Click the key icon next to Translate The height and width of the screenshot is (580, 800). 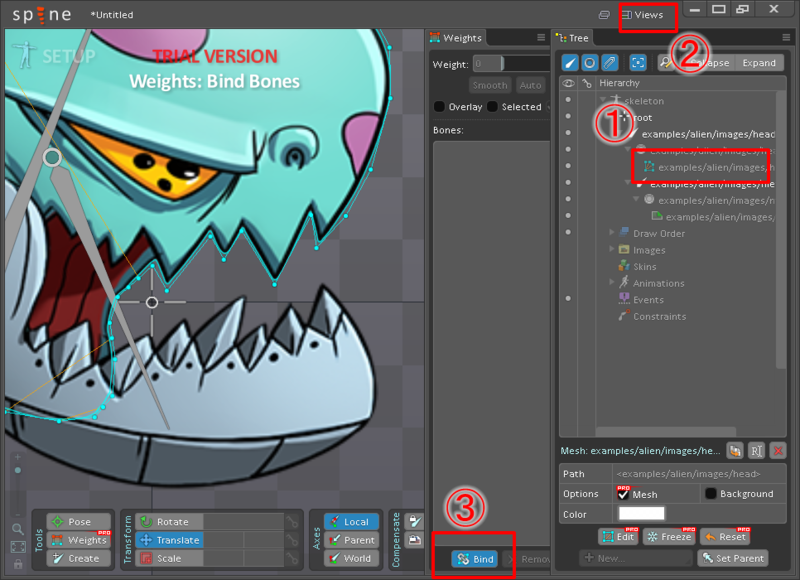(x=292, y=540)
